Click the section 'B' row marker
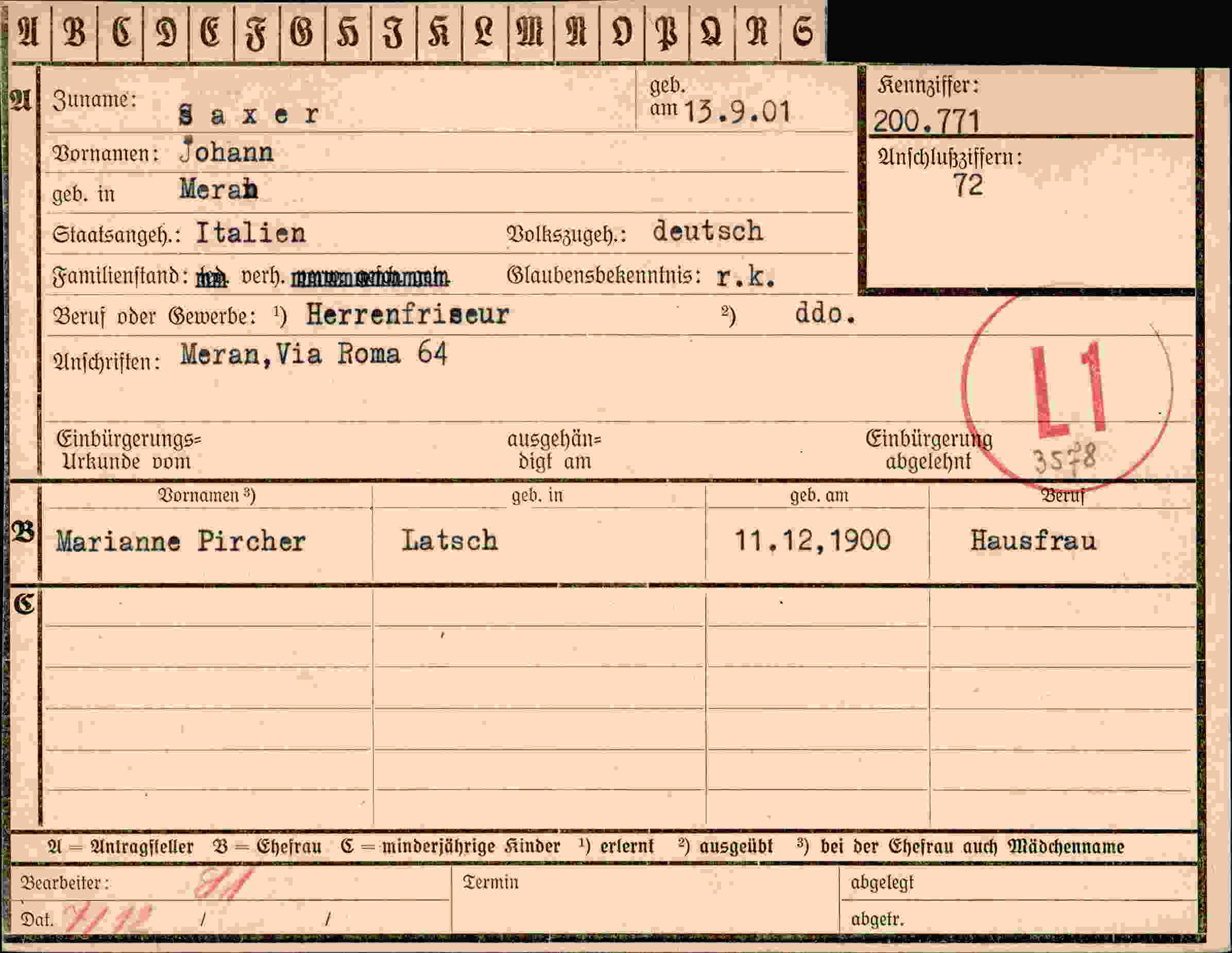 23,532
